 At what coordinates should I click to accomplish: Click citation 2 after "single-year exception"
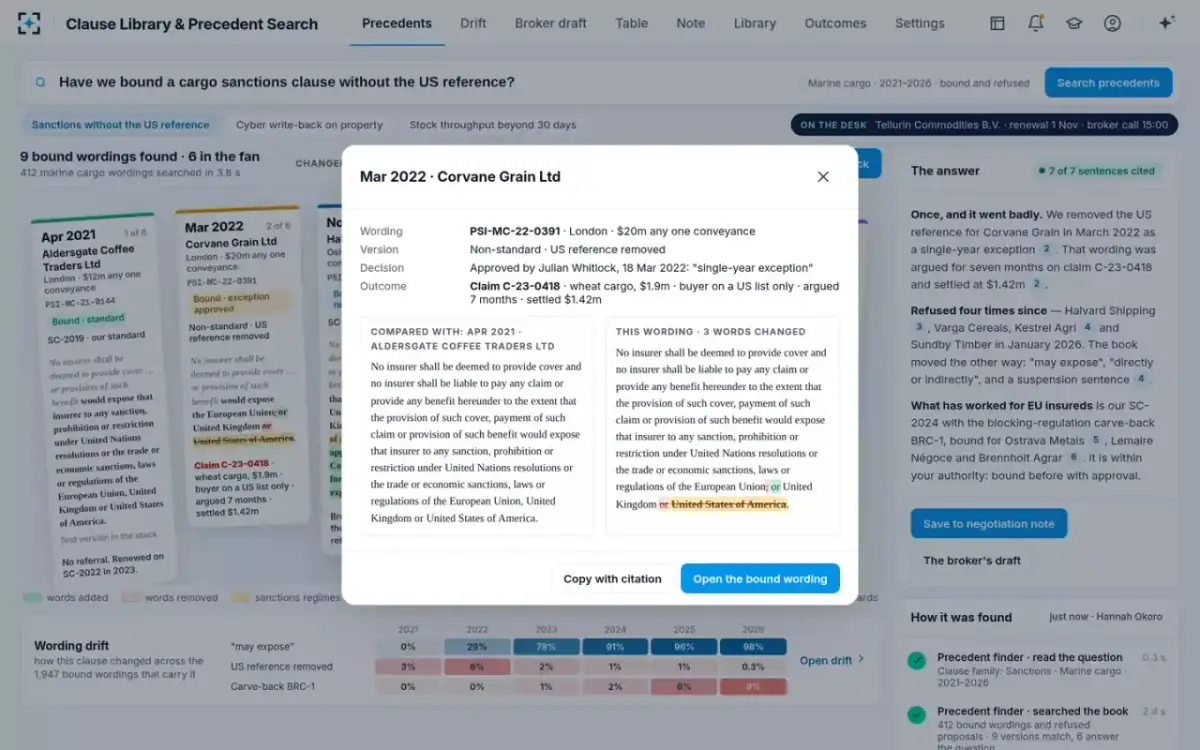pos(1046,249)
